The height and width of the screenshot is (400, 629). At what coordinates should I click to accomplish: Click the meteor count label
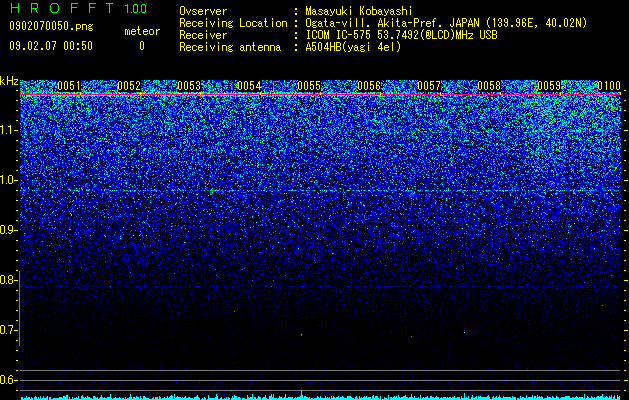142,31
